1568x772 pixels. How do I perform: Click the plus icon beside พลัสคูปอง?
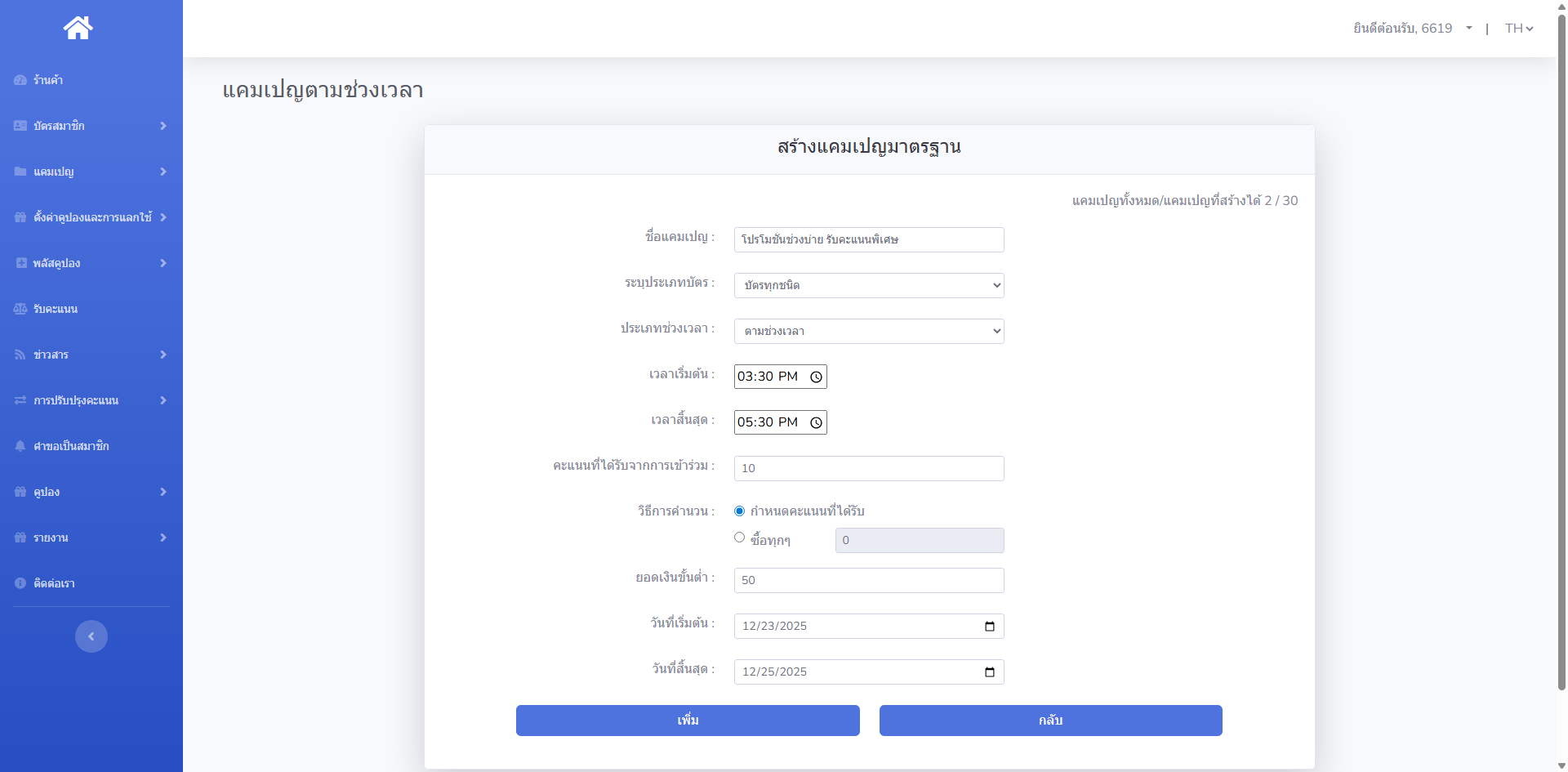(21, 263)
